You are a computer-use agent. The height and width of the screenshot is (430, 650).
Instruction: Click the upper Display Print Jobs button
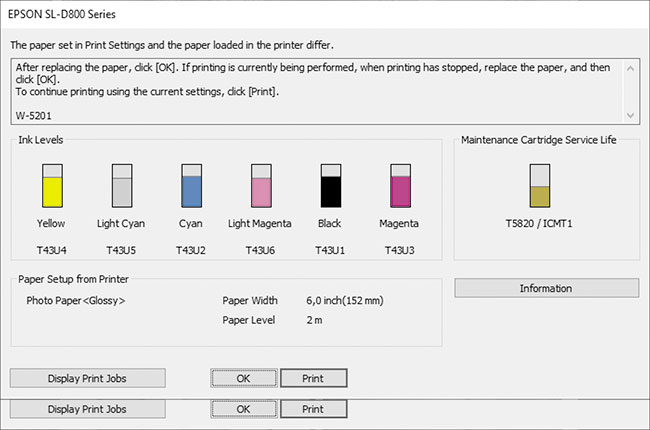point(87,378)
